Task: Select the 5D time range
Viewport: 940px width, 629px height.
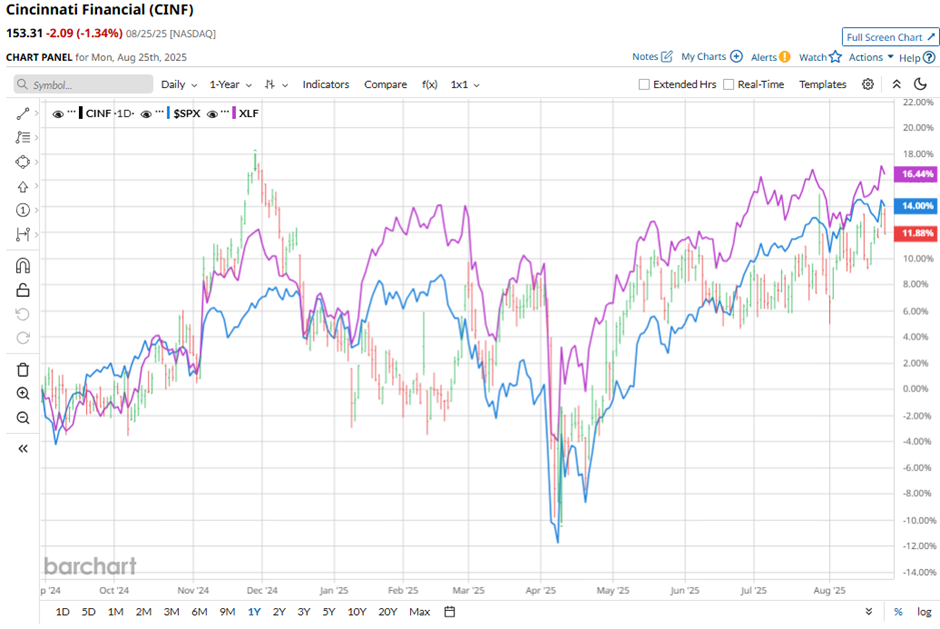Action: coord(89,612)
